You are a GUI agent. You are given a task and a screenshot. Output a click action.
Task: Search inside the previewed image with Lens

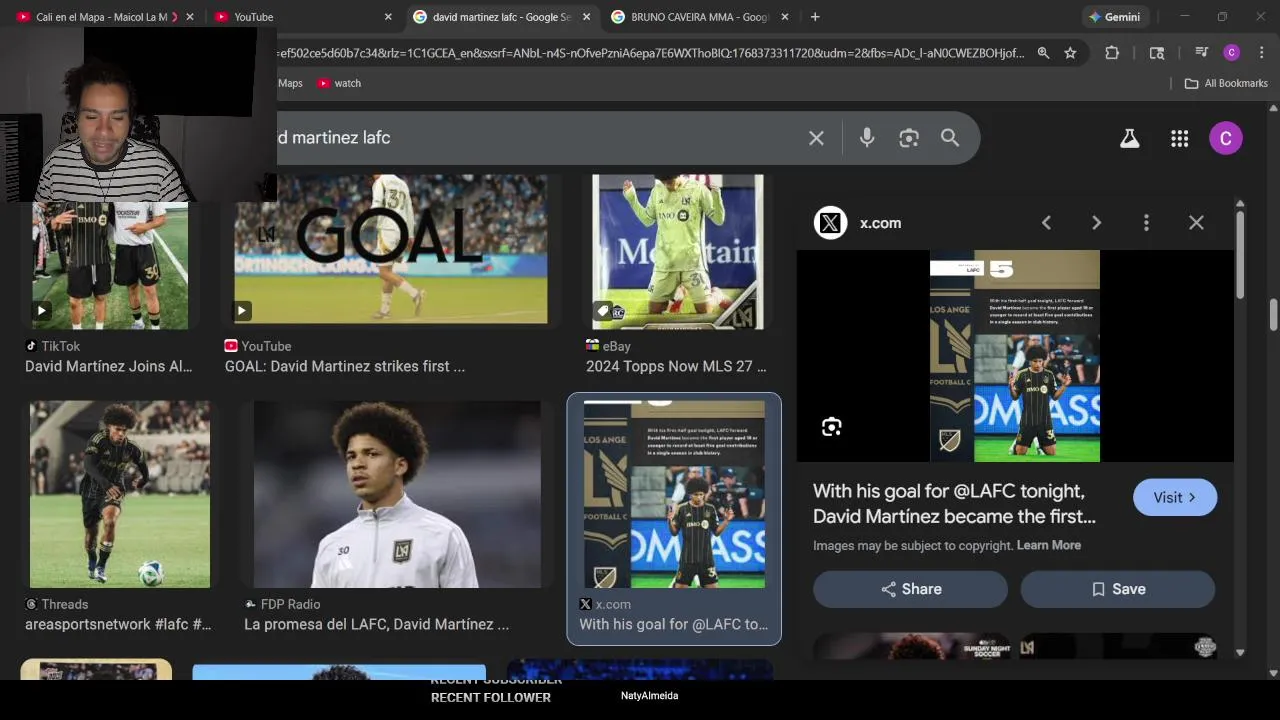(831, 427)
